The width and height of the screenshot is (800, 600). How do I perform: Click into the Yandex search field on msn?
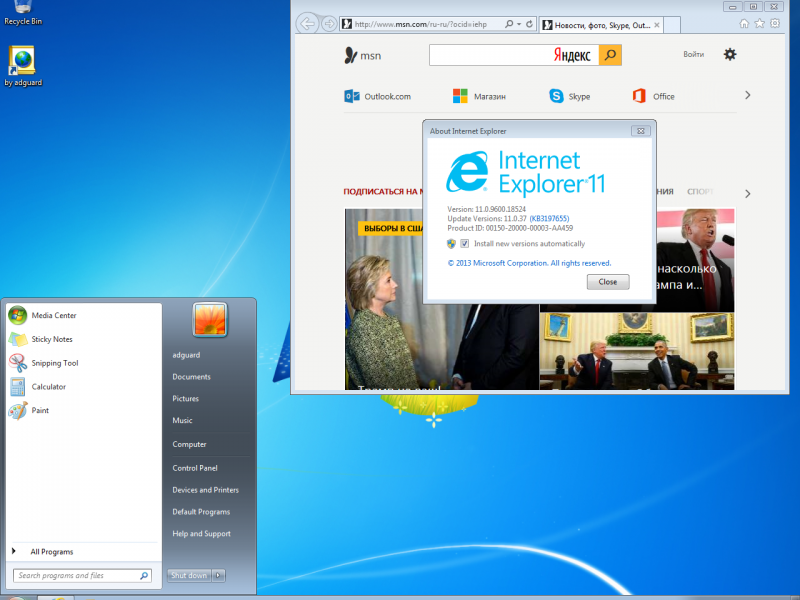pos(514,55)
